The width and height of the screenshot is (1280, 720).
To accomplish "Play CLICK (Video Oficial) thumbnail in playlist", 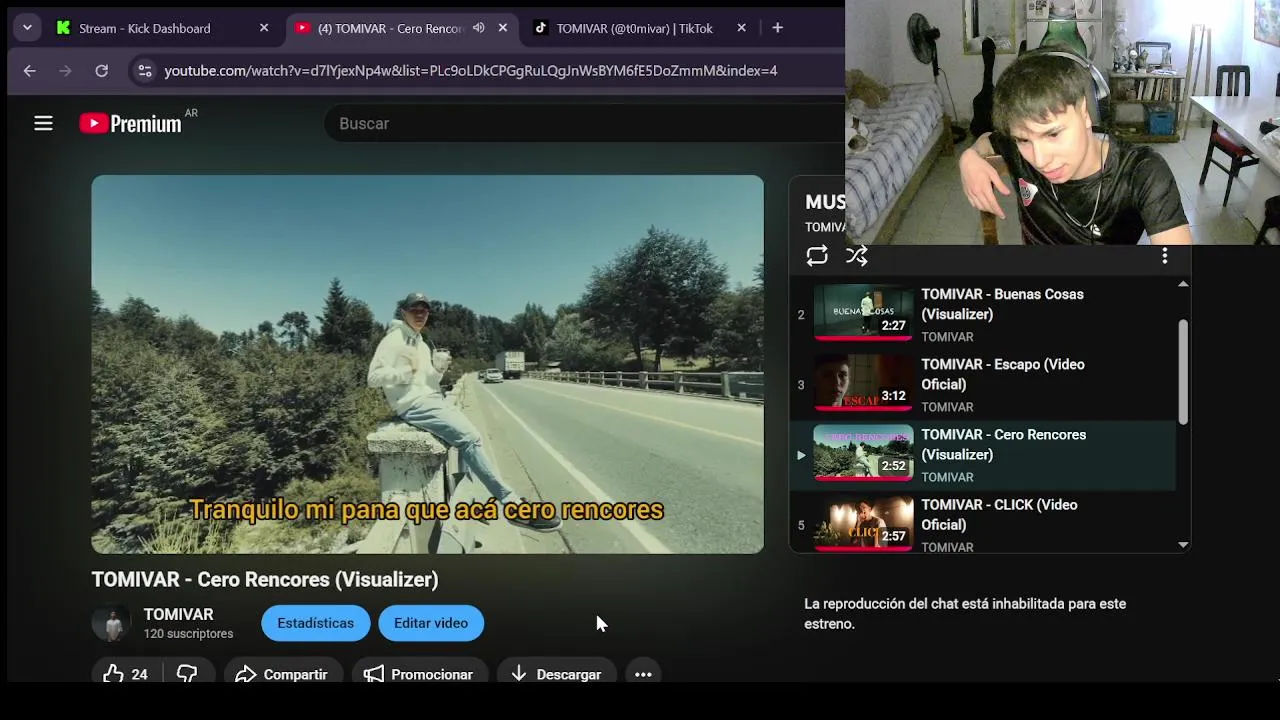I will (x=863, y=523).
